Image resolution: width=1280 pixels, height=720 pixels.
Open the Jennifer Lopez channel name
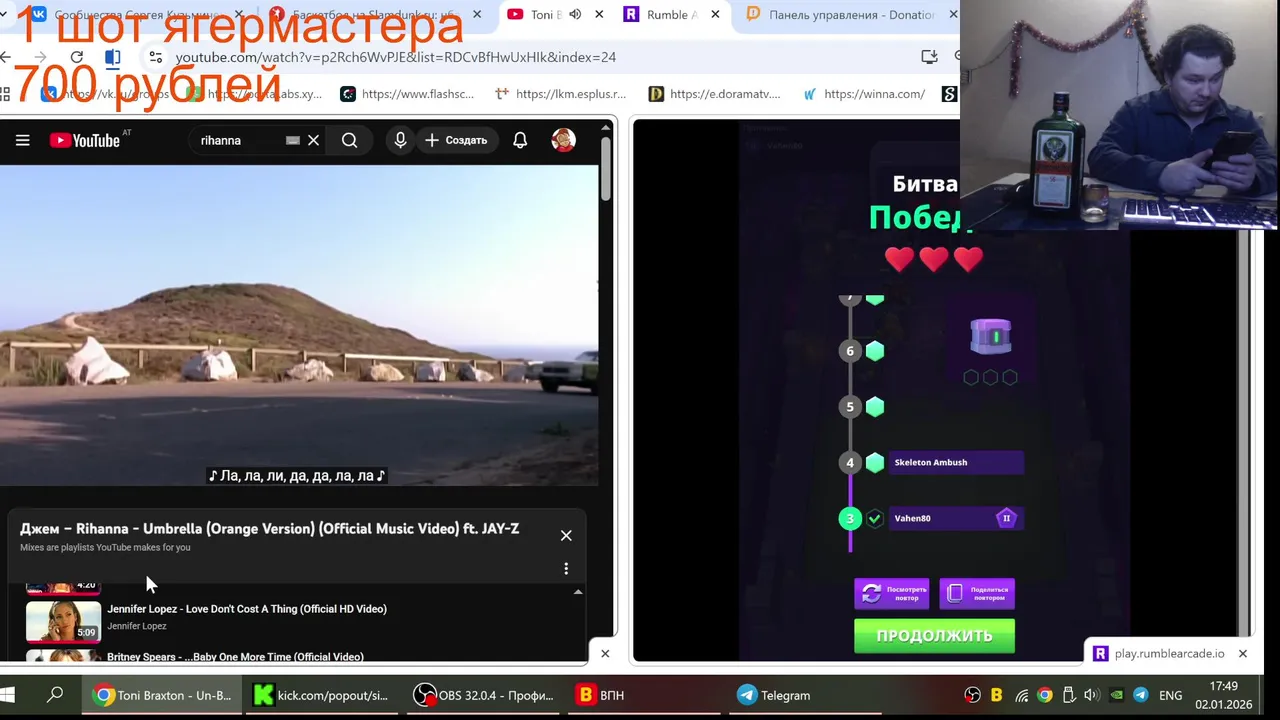coord(137,626)
